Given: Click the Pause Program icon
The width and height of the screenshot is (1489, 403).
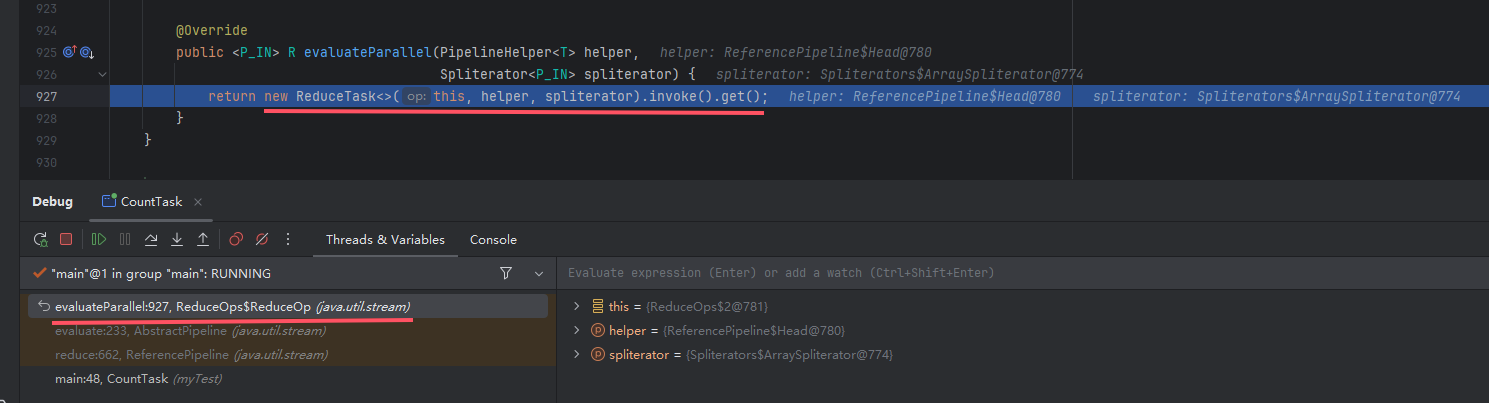Looking at the screenshot, I should coord(125,240).
